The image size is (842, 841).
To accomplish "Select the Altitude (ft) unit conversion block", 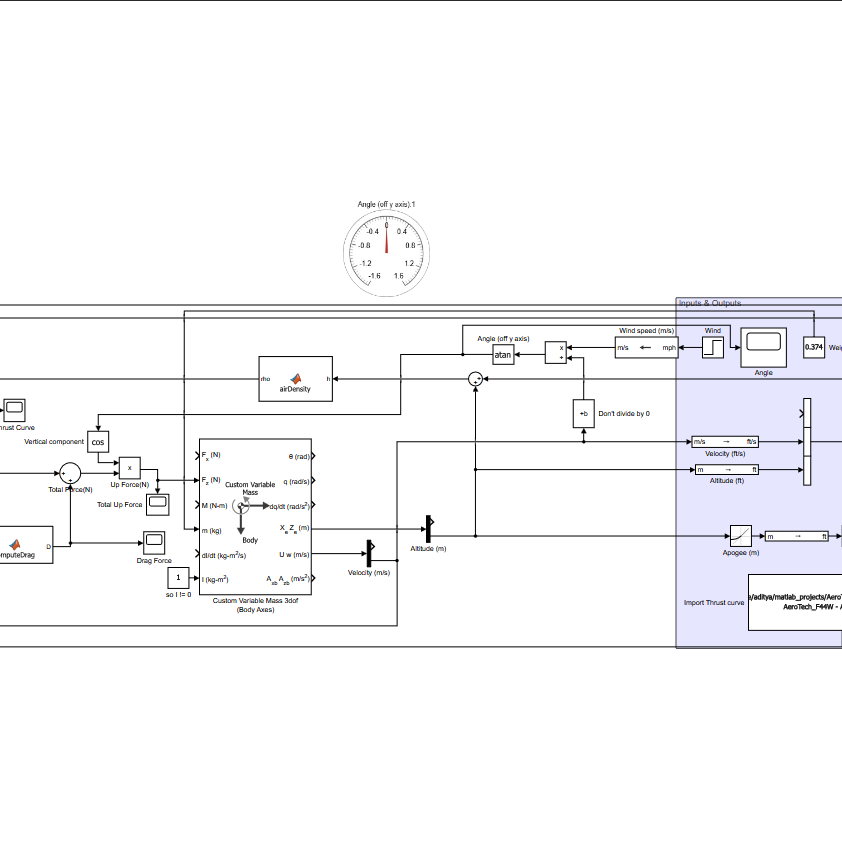I will pyautogui.click(x=727, y=469).
